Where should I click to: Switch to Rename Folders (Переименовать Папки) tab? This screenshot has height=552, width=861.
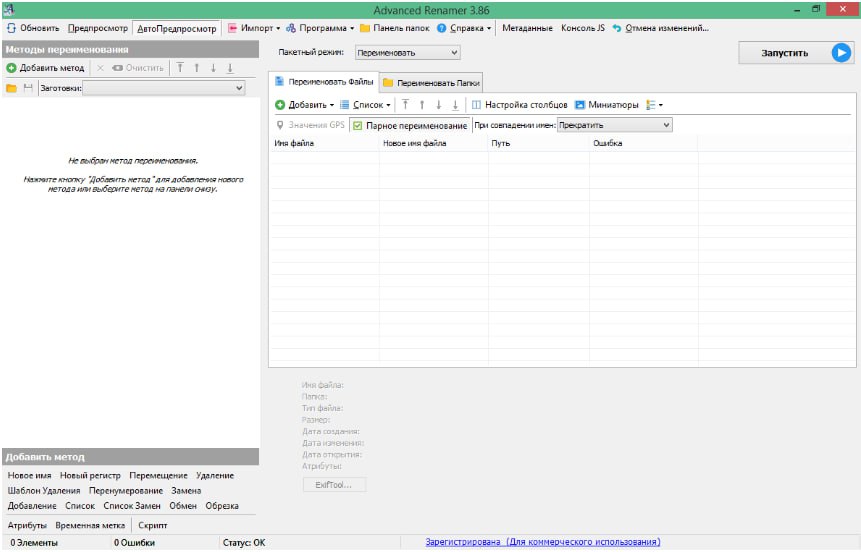pos(432,83)
